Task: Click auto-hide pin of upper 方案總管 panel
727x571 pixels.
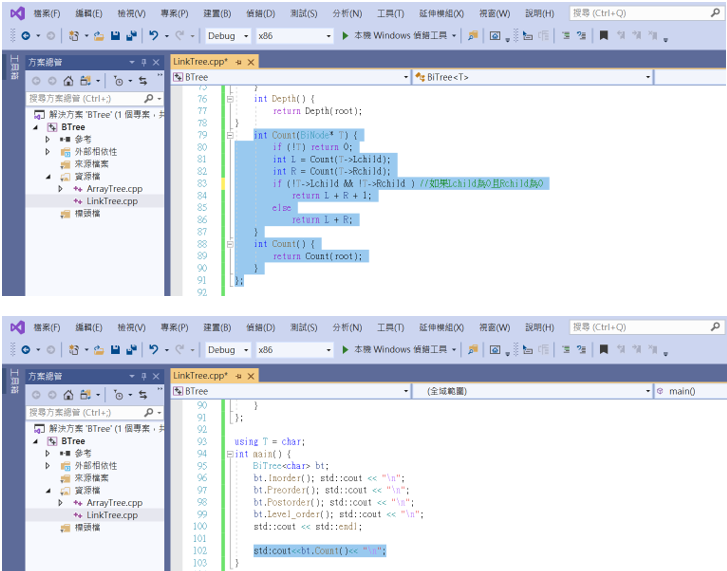Action: pyautogui.click(x=144, y=62)
